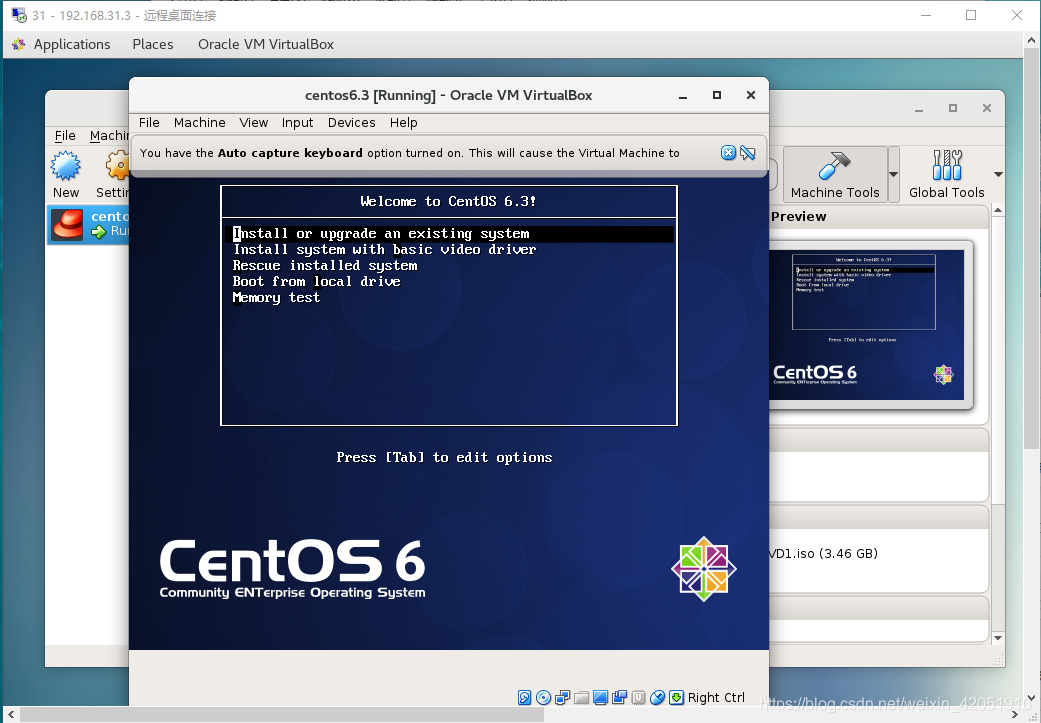Click the Applications icon in the top panel
1041x723 pixels.
19,44
